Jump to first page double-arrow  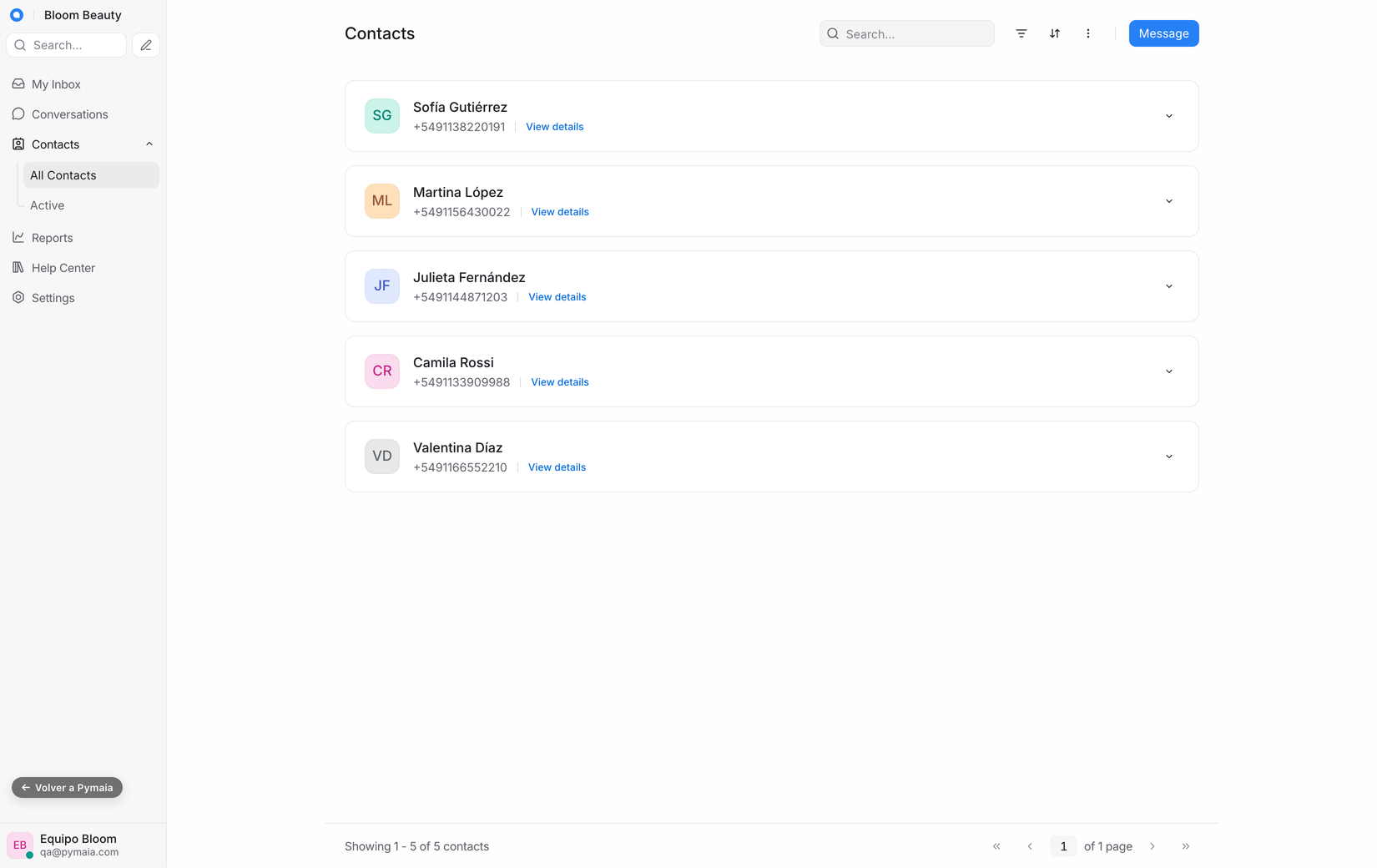pyautogui.click(x=996, y=846)
